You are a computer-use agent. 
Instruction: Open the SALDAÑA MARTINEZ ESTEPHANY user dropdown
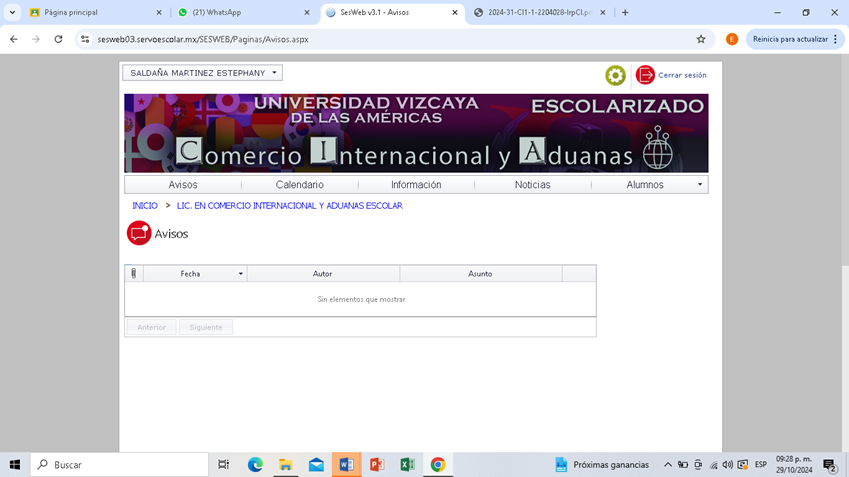203,73
